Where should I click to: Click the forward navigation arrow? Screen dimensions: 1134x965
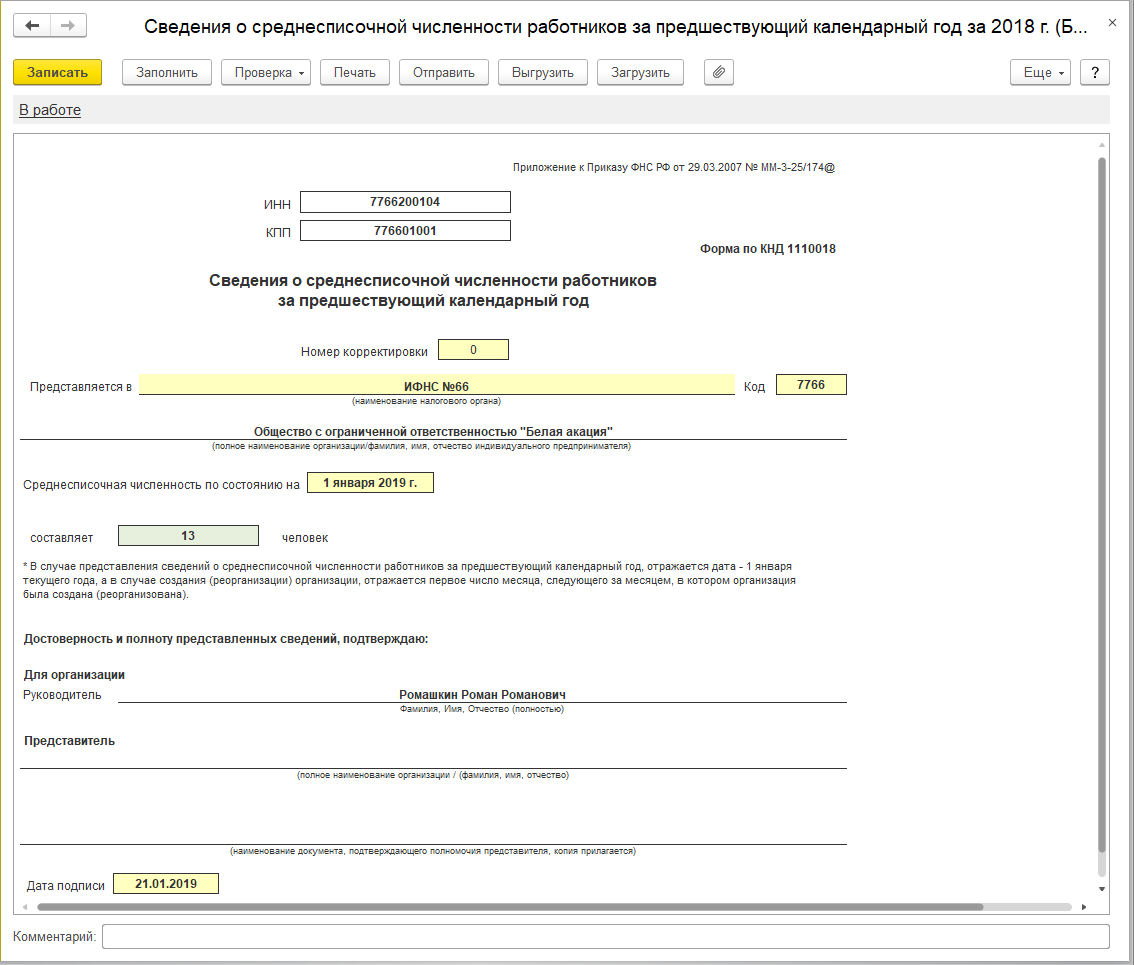[x=68, y=25]
